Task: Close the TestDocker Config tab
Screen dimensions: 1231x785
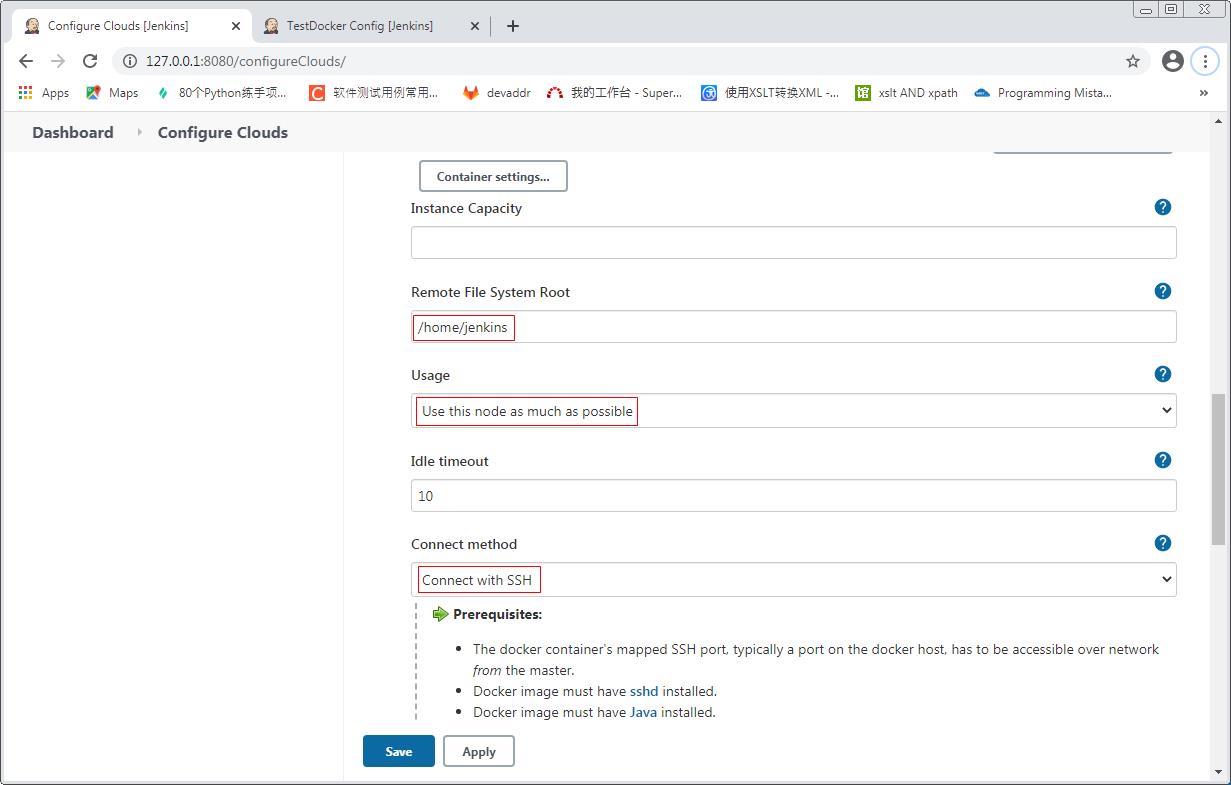Action: pos(475,26)
